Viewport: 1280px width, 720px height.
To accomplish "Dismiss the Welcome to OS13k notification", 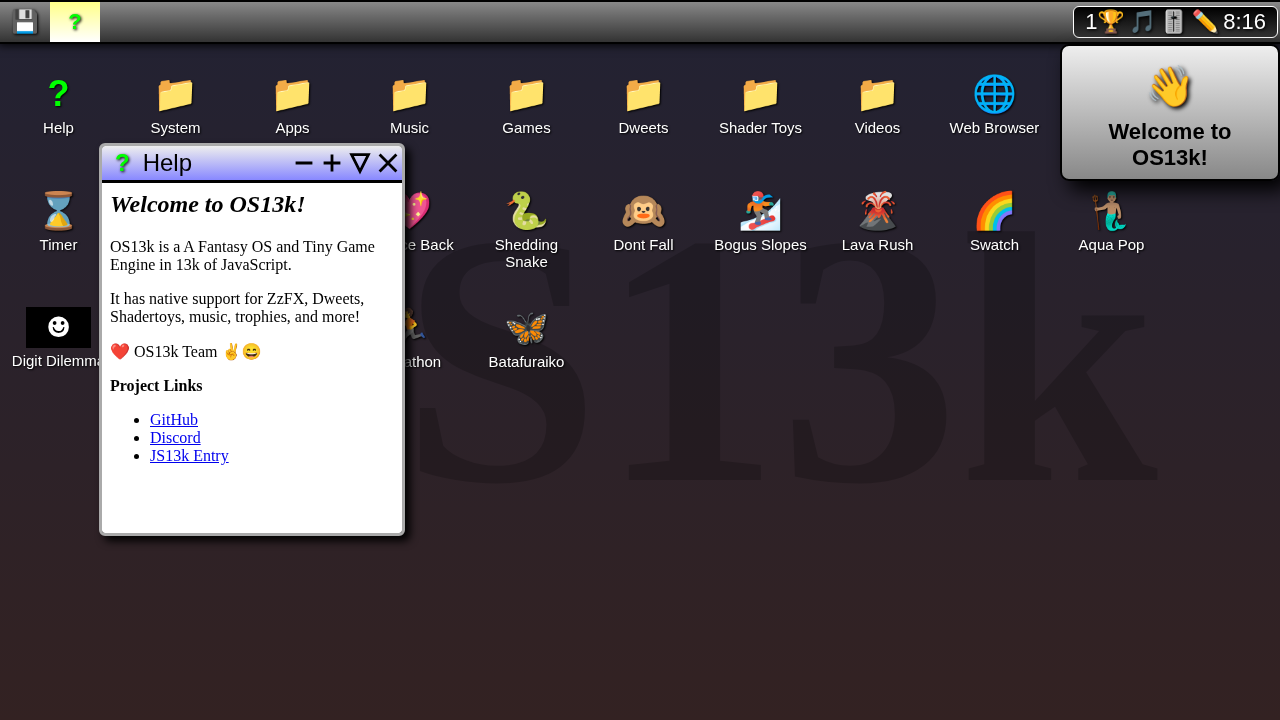I will click(x=1170, y=113).
